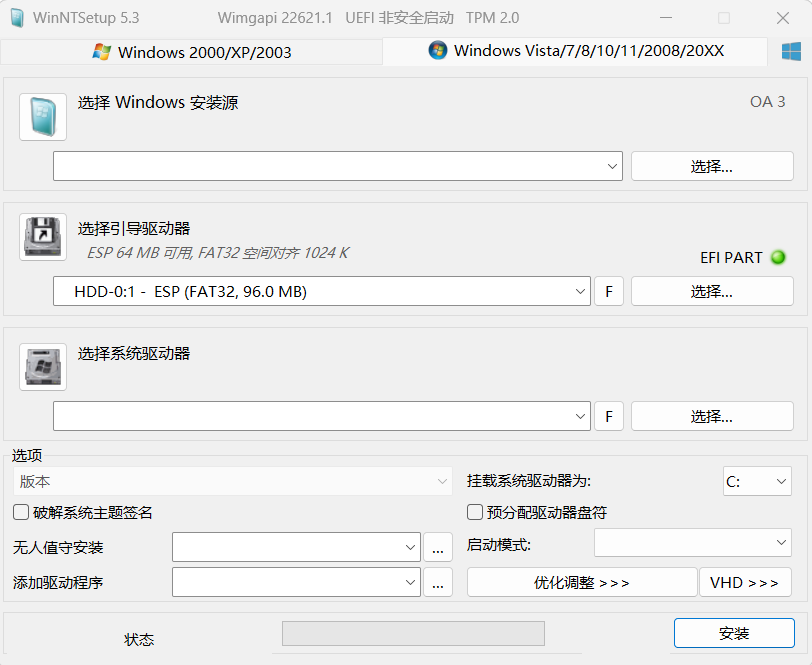The height and width of the screenshot is (665, 812).
Task: Click the 选择 Windows 安装源 heading
Action: click(158, 103)
